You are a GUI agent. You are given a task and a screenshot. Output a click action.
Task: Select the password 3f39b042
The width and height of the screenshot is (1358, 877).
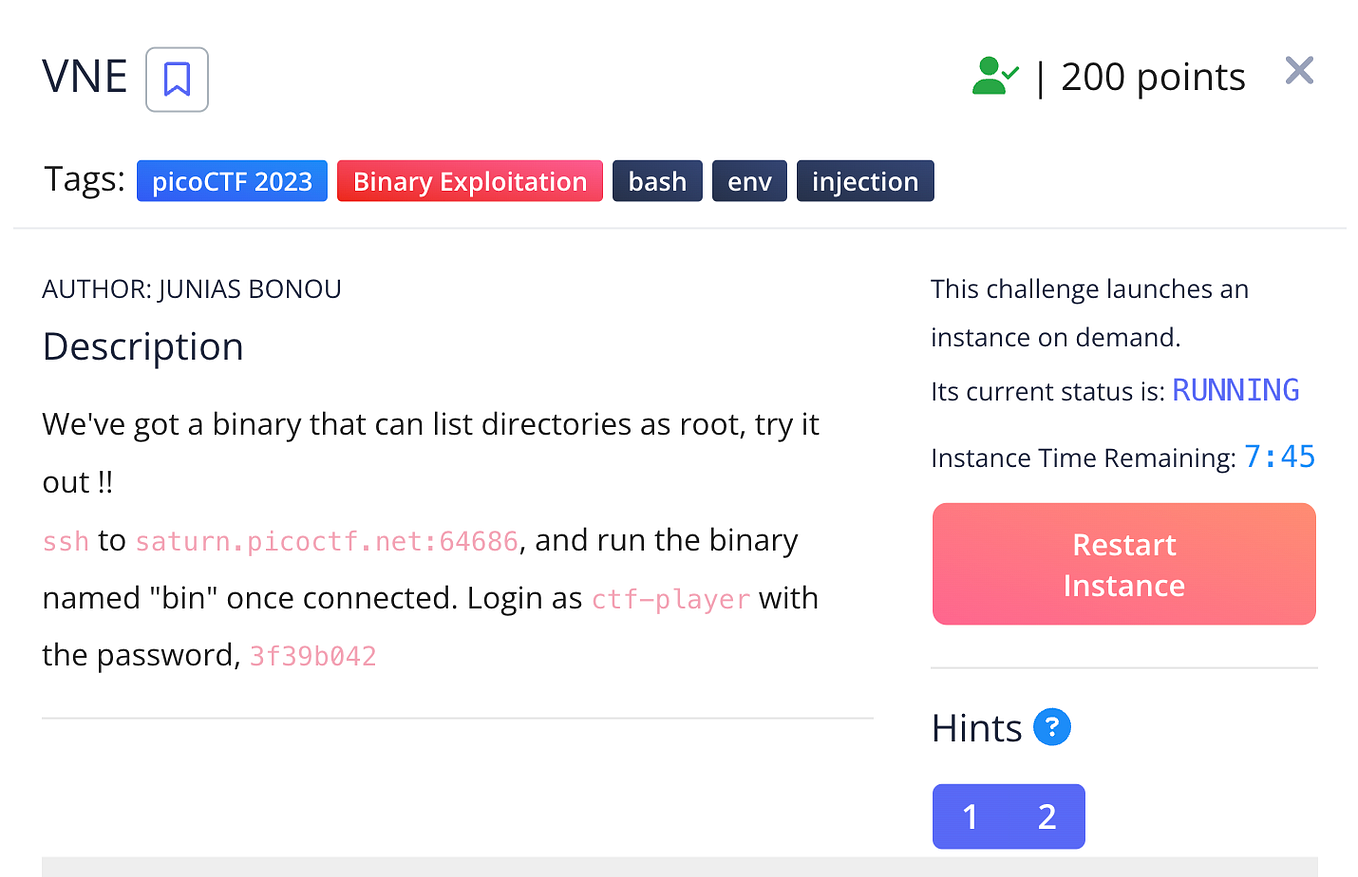tap(313, 655)
